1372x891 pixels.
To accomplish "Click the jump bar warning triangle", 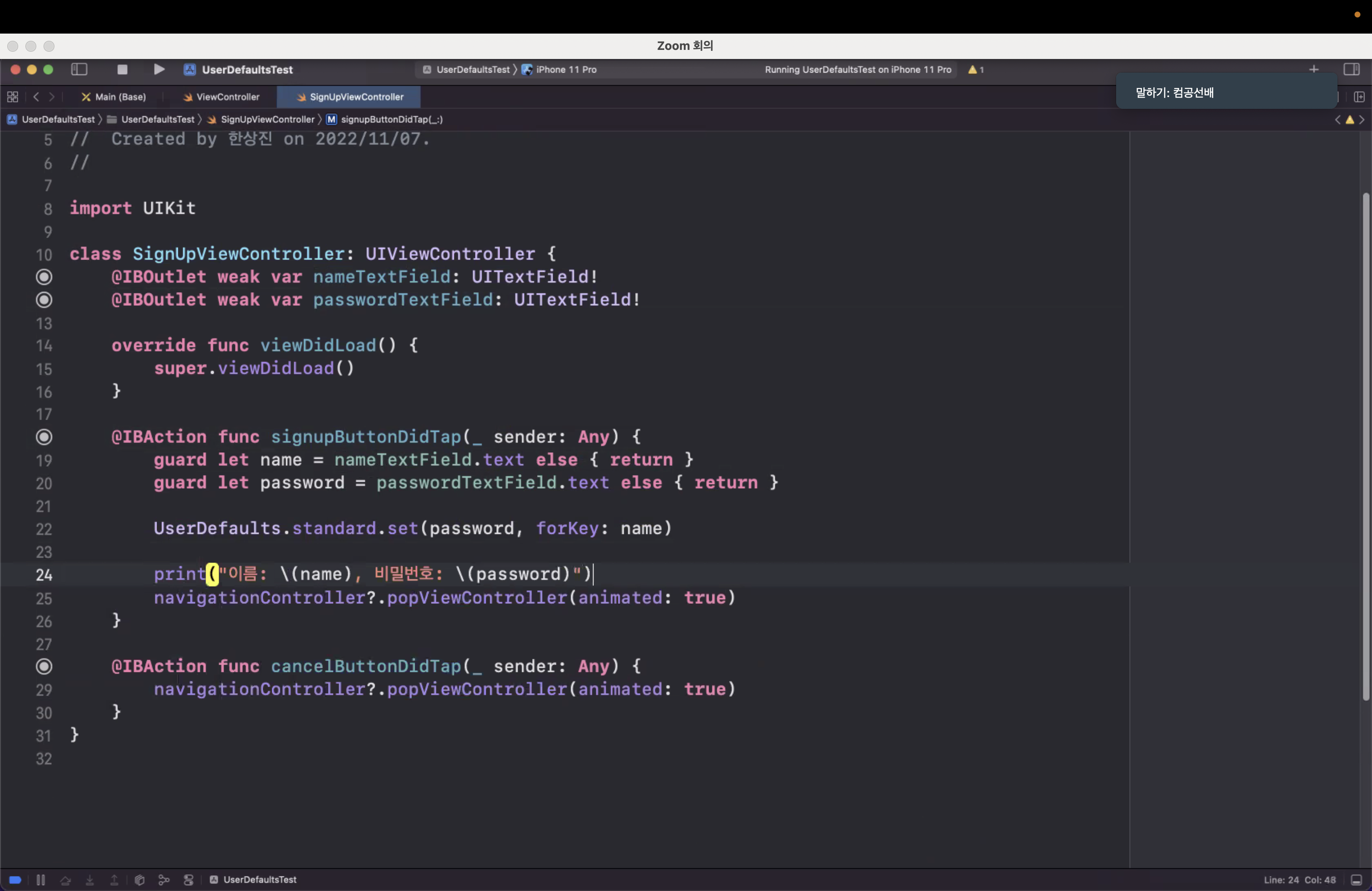I will pyautogui.click(x=1349, y=119).
